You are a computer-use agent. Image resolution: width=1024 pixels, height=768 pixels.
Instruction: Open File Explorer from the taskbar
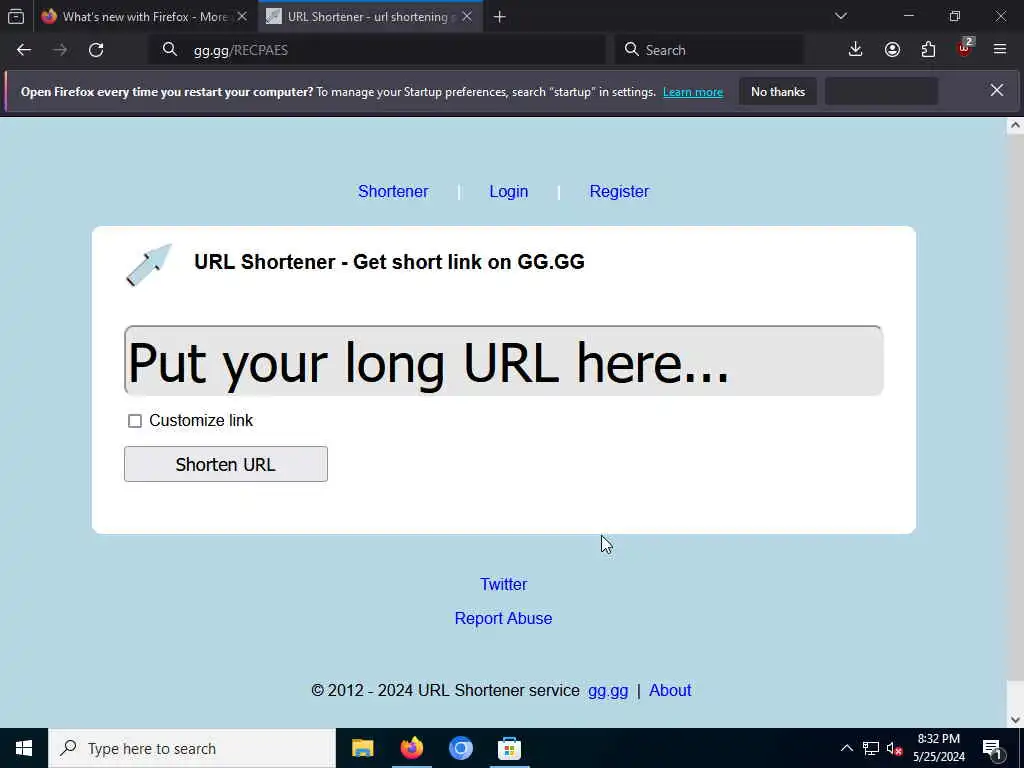point(362,748)
